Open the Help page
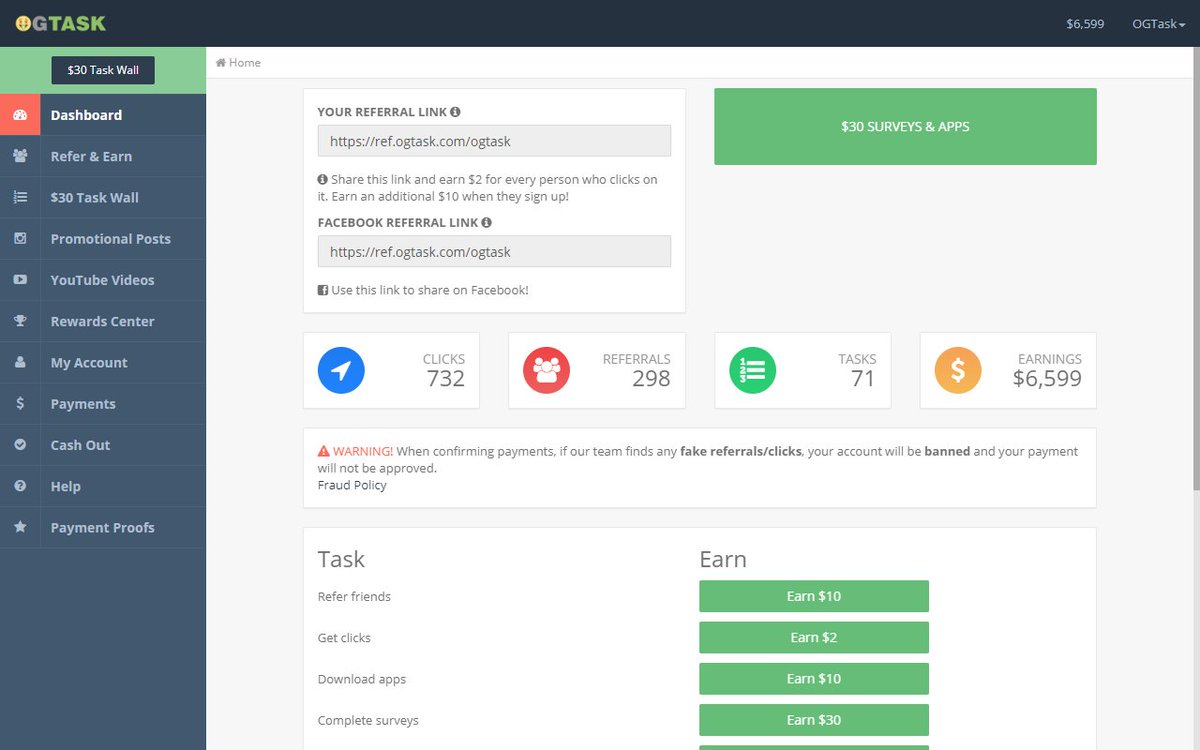This screenshot has width=1200, height=750. [x=103, y=486]
